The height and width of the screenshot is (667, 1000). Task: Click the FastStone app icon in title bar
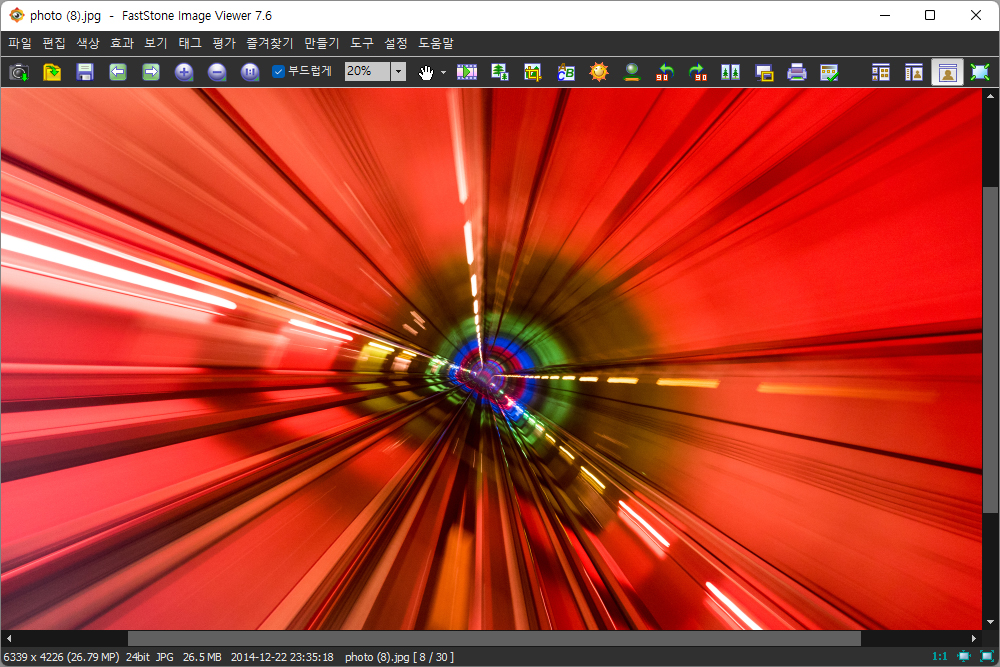point(17,15)
